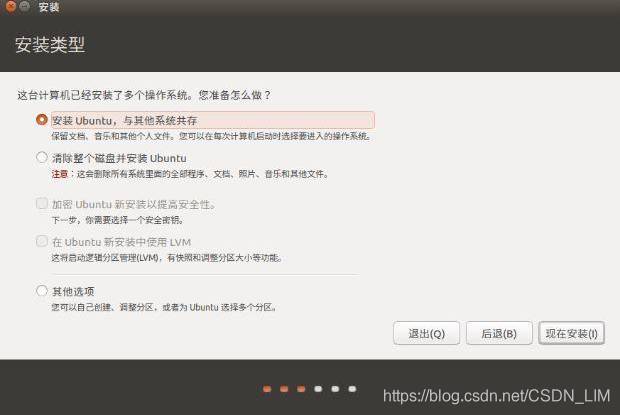Click the 清除整个磁盘并安装 Ubuntu label
This screenshot has height=415, width=620.
(x=119, y=158)
